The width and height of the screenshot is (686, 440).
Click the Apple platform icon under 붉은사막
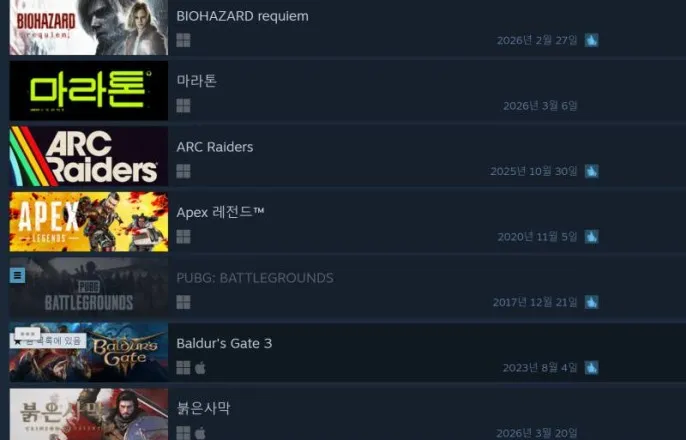(200, 433)
